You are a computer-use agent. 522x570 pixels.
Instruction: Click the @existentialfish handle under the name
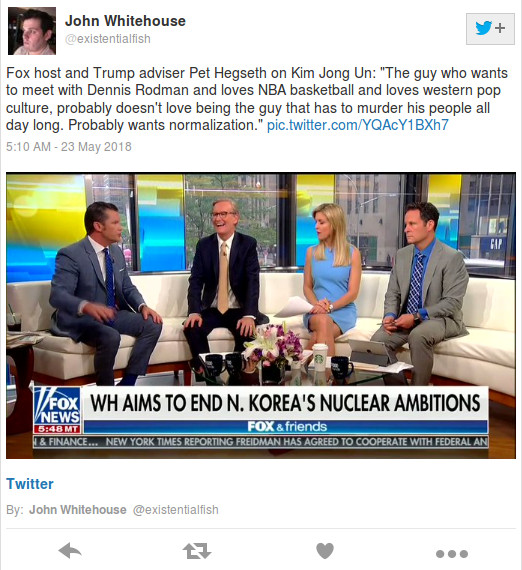point(108,39)
